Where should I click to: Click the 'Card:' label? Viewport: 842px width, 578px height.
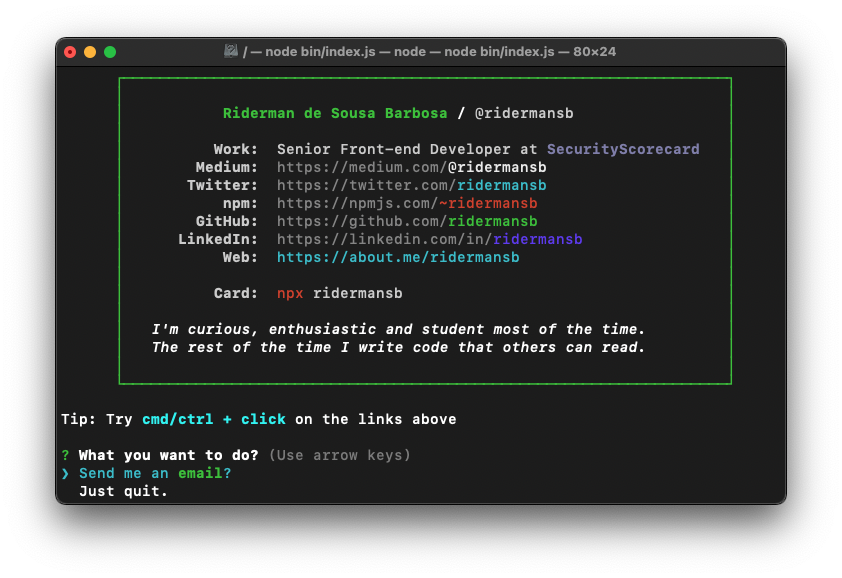tap(235, 293)
